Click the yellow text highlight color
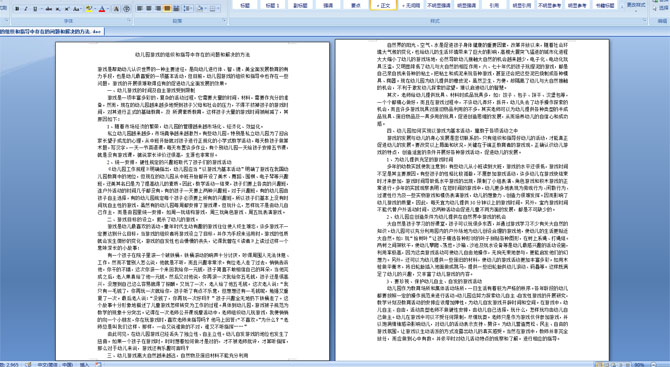 click(88, 9)
